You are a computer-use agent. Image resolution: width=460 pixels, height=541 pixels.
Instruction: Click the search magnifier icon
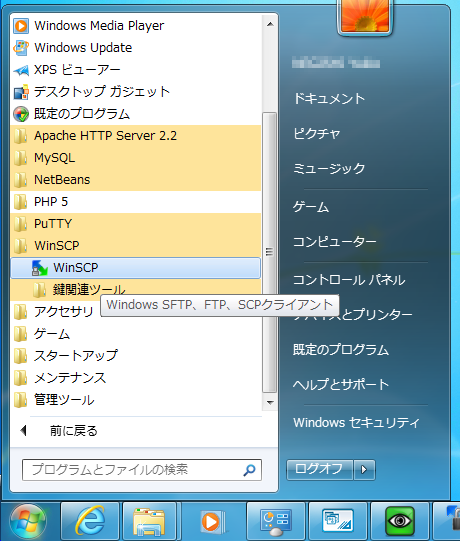(249, 470)
